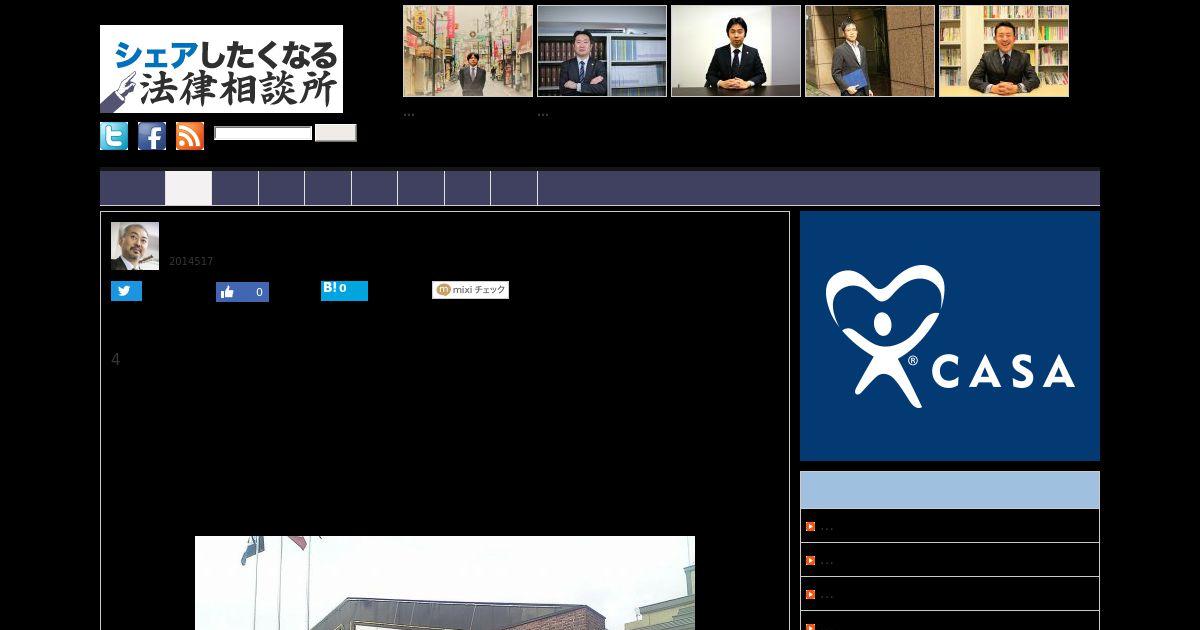
Task: Open the orange RSS feed icon
Action: point(190,136)
